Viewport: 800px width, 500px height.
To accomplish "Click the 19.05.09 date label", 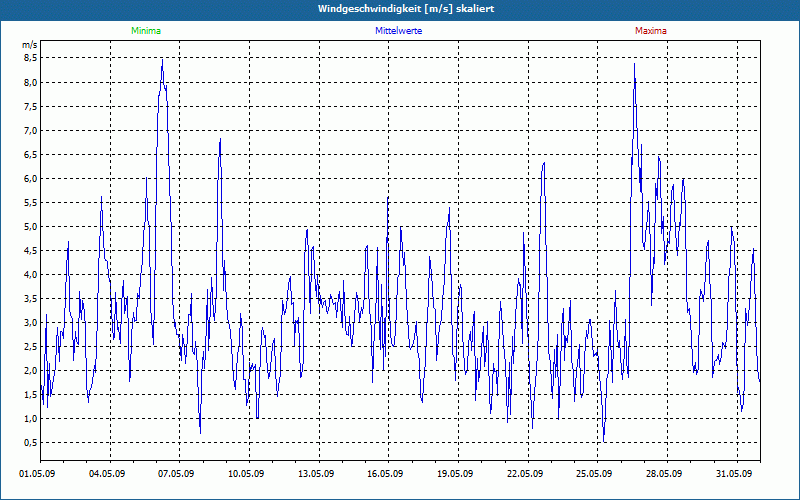I will click(x=455, y=474).
